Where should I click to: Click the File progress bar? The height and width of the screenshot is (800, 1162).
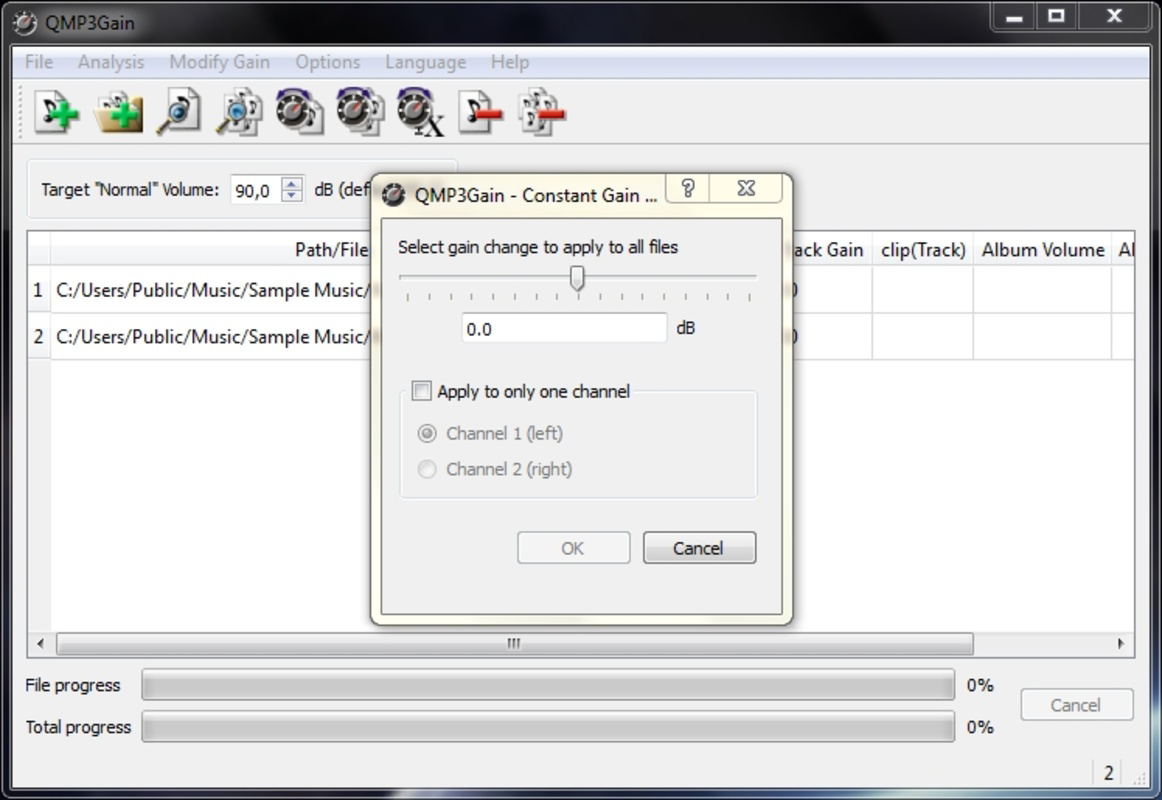coord(548,684)
